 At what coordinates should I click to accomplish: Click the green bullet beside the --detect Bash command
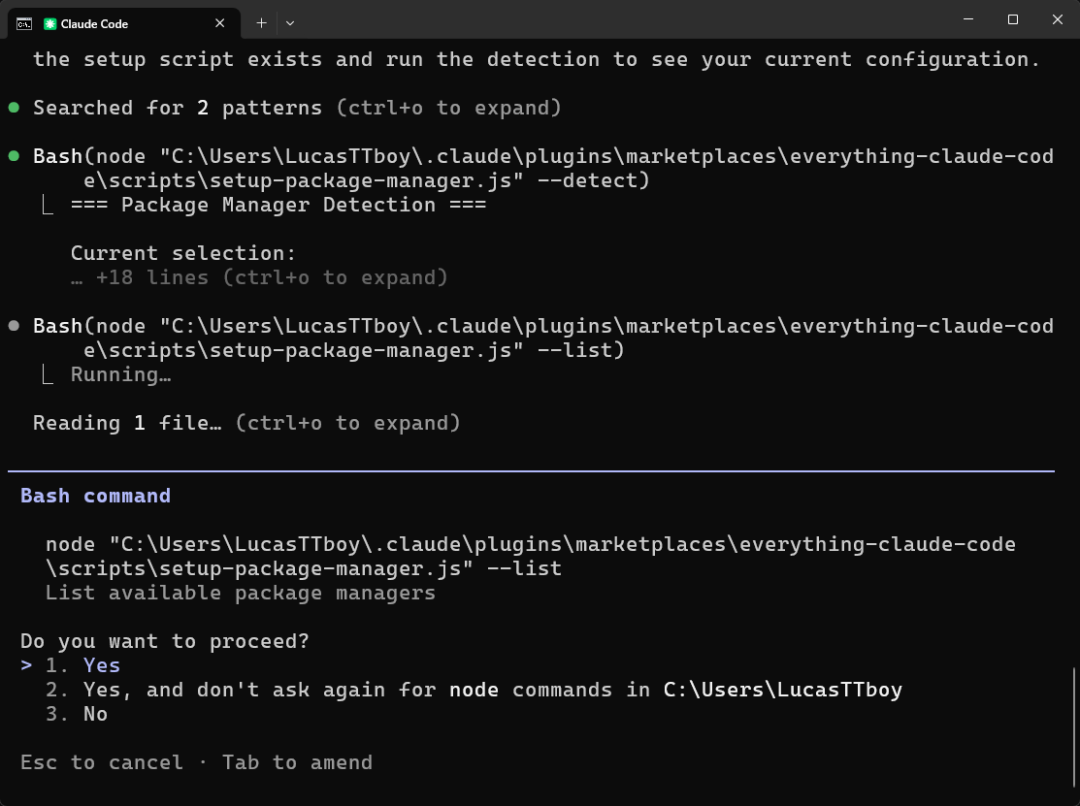(14, 156)
